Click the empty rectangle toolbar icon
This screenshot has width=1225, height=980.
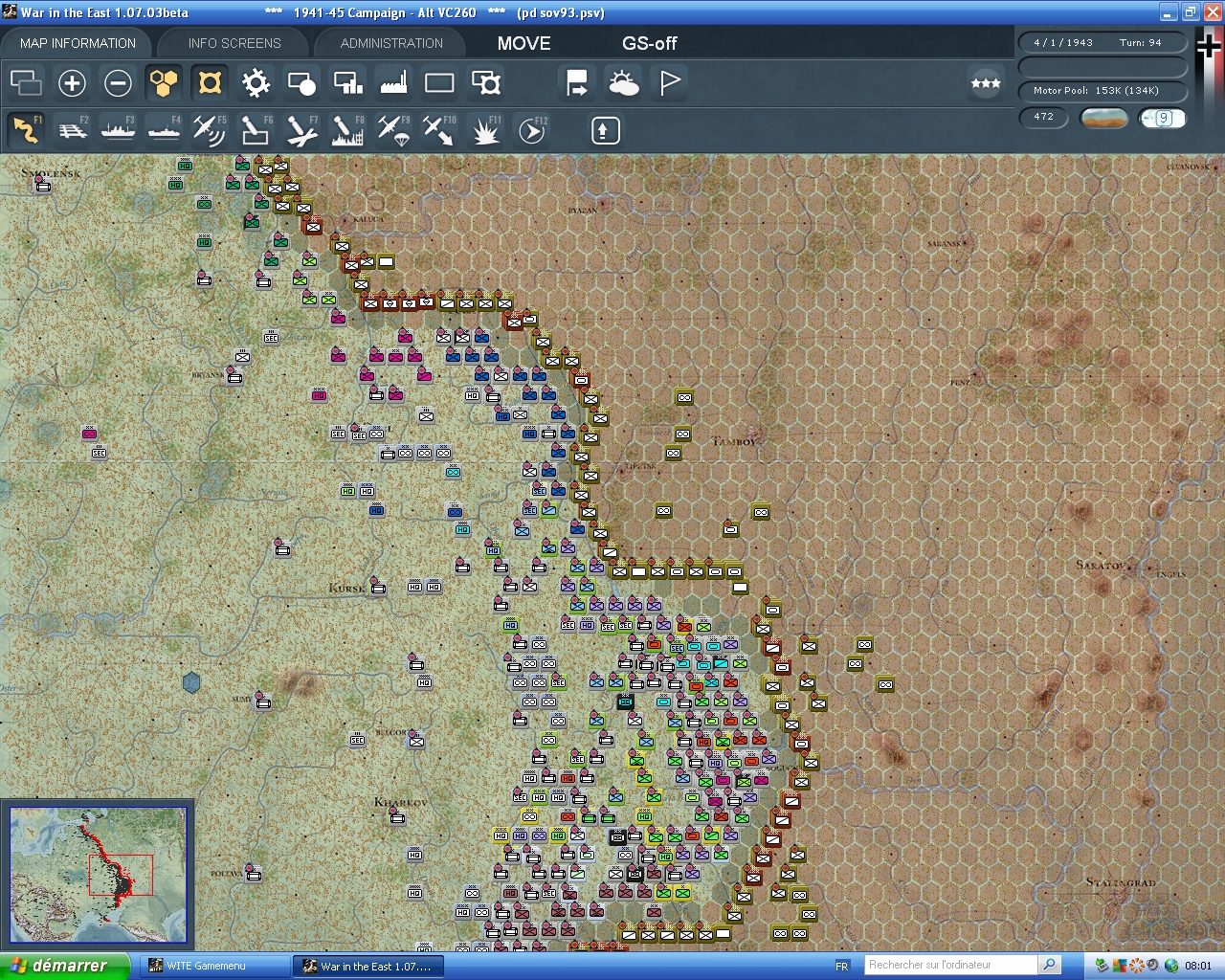pos(439,83)
